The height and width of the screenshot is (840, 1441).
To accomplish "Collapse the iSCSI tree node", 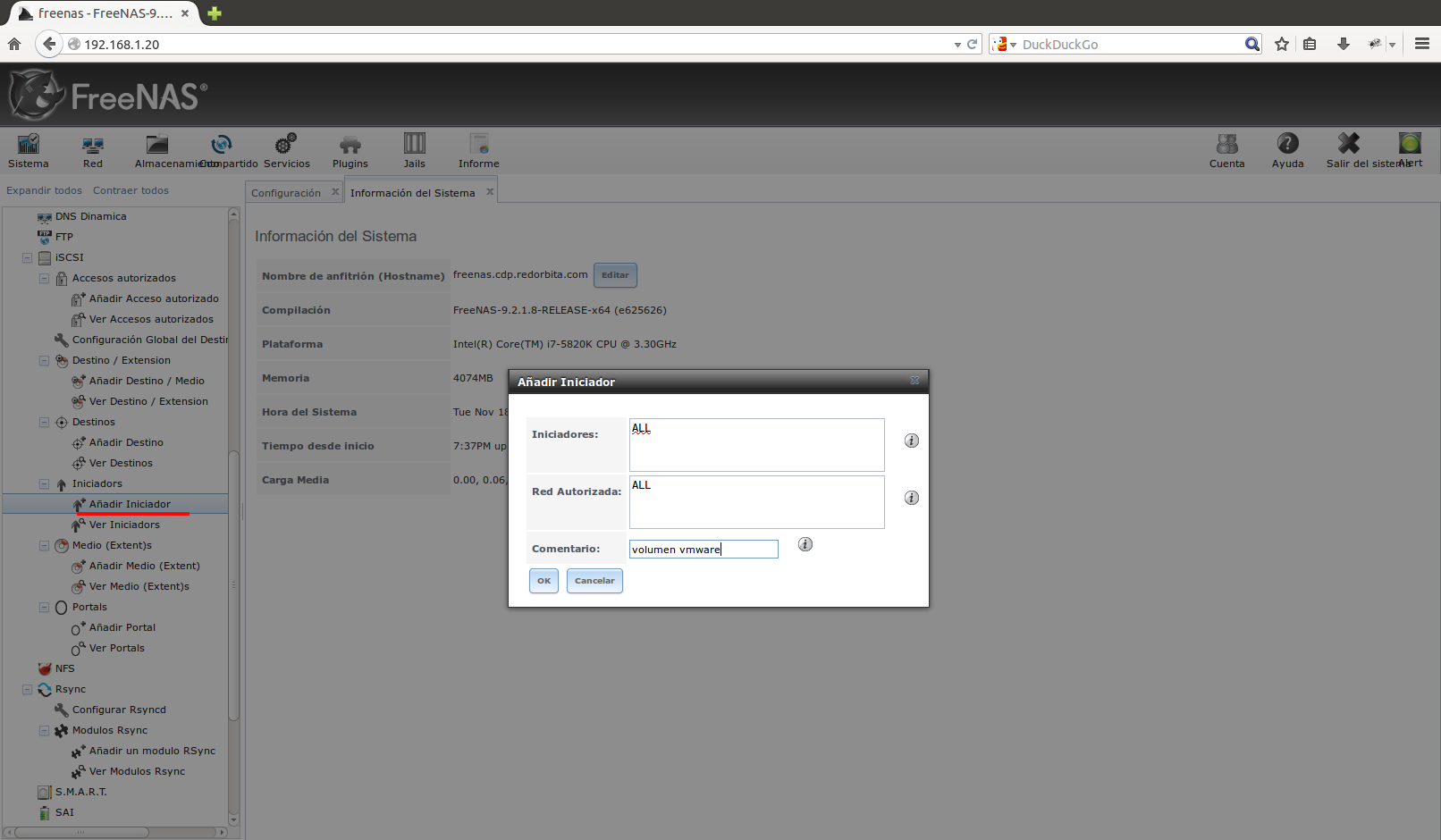I will pos(26,257).
